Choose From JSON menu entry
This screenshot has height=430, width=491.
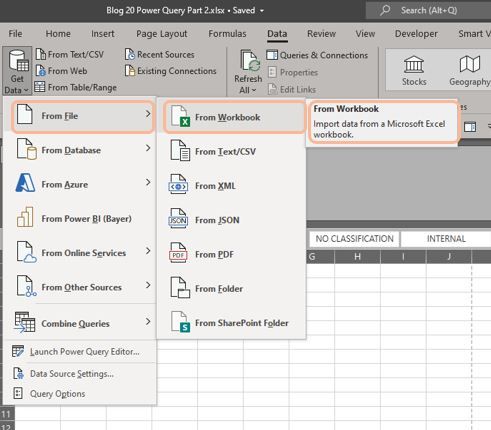point(231,220)
